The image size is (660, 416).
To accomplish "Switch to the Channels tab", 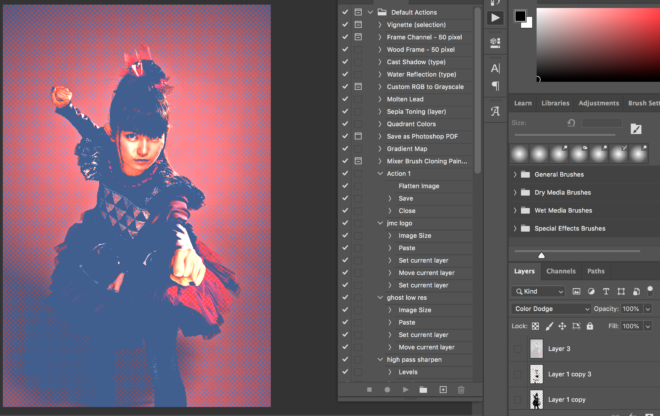I will [560, 271].
